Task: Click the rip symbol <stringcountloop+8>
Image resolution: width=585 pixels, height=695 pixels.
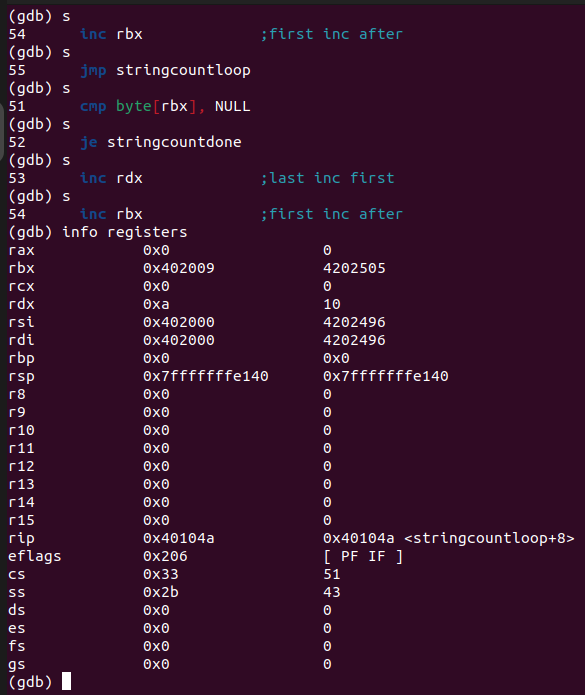Action: [489, 538]
